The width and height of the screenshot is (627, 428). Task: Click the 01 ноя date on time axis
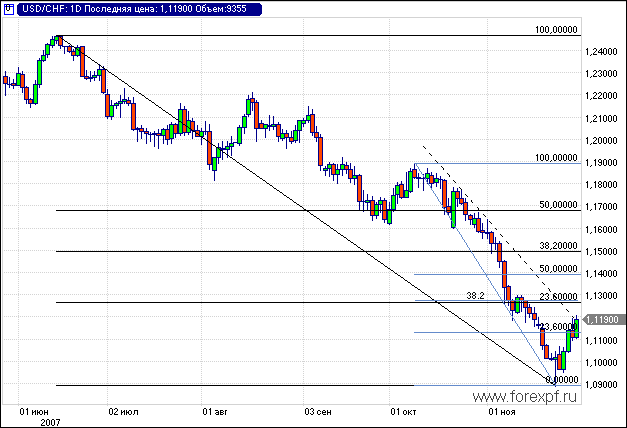click(x=502, y=411)
